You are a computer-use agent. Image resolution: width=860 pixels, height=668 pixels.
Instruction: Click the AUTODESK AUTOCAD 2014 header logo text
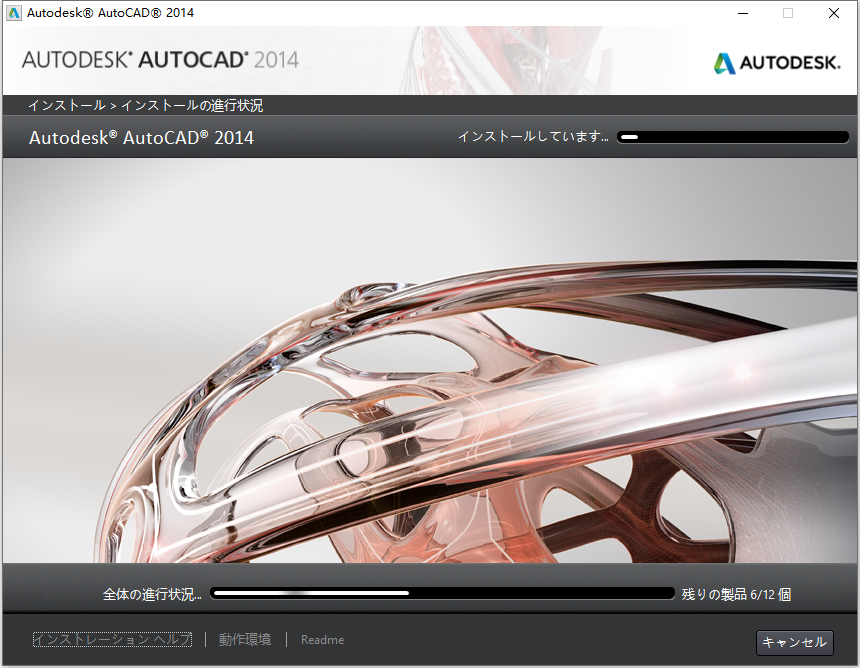point(160,60)
